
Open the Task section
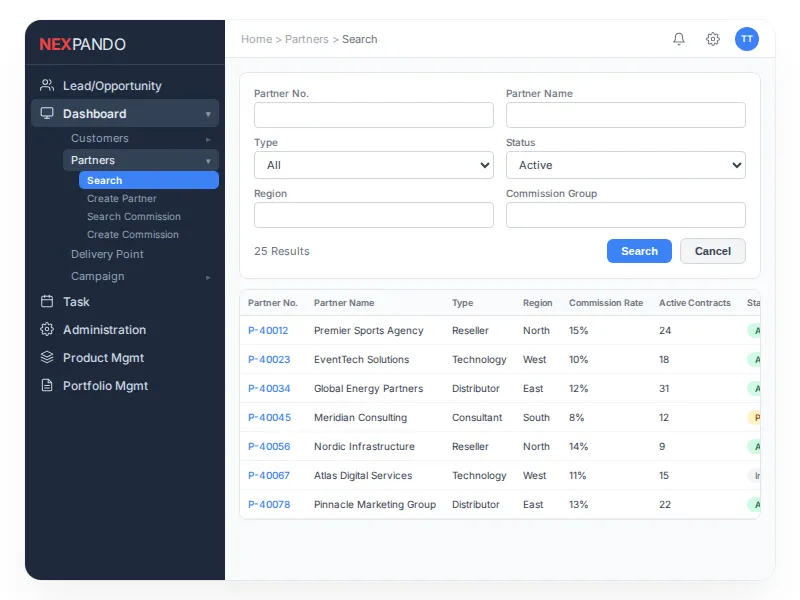(x=125, y=302)
